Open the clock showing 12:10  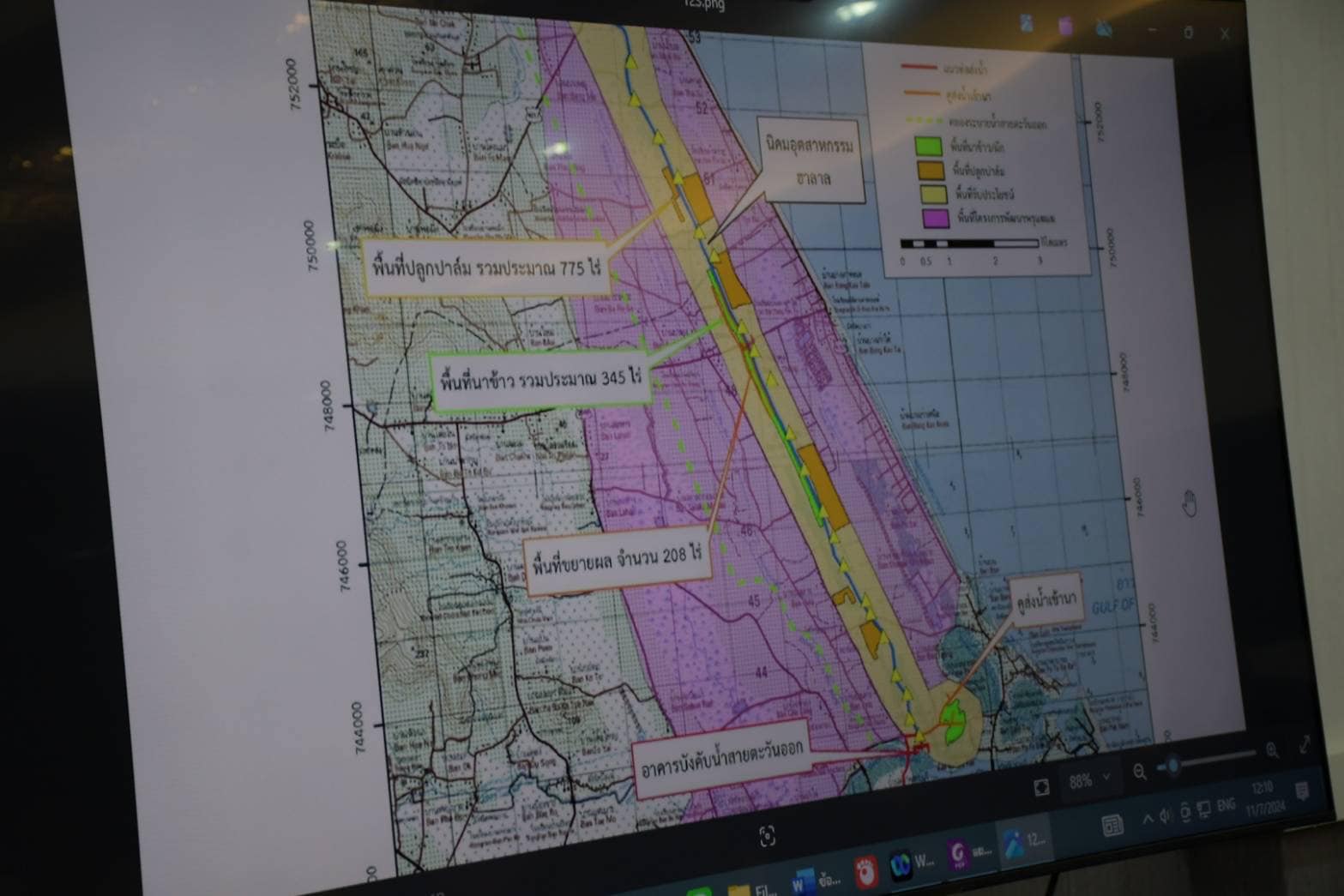click(1264, 797)
